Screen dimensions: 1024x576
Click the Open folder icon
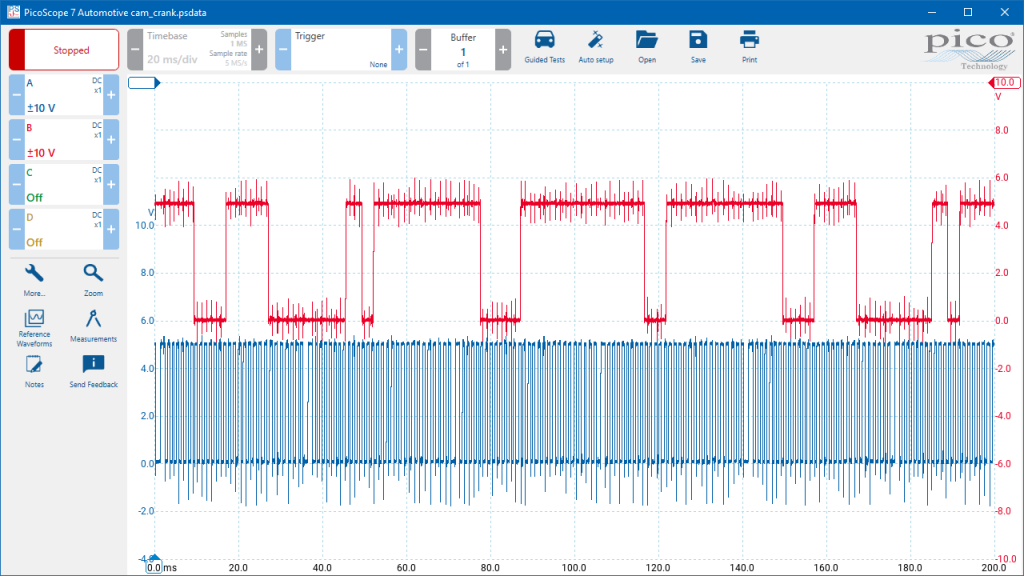click(x=647, y=47)
